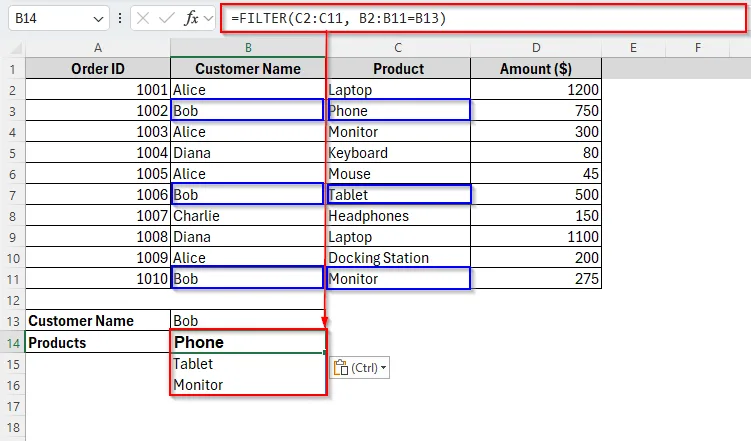Viewport: 751px width, 441px height.
Task: Click the Select All corner triangle
Action: click(x=16, y=48)
